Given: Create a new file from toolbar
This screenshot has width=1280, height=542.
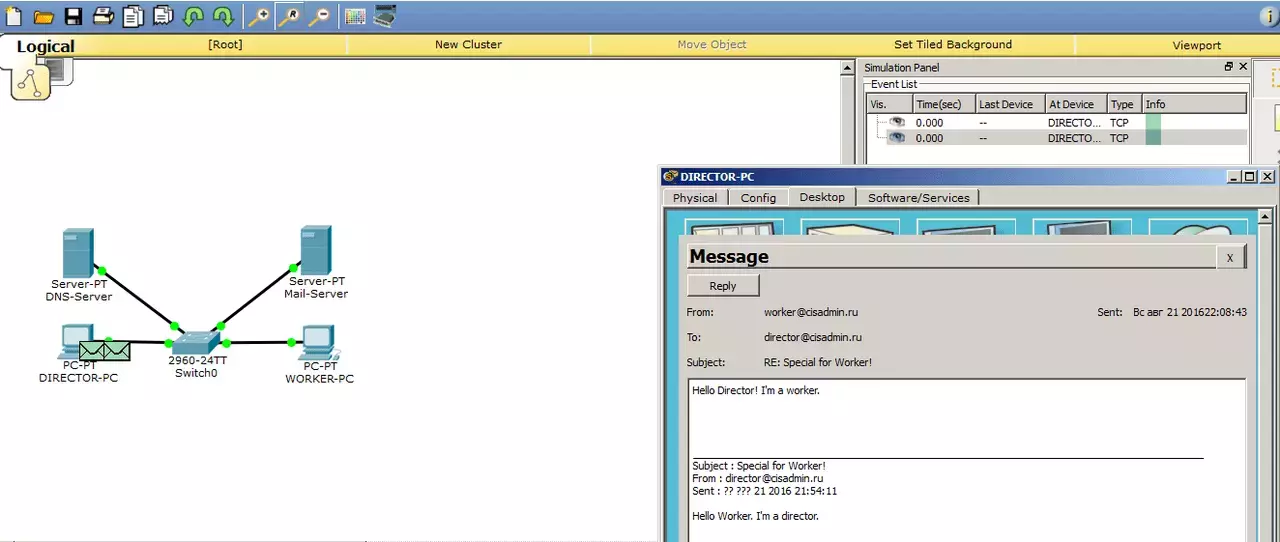Looking at the screenshot, I should pos(13,16).
